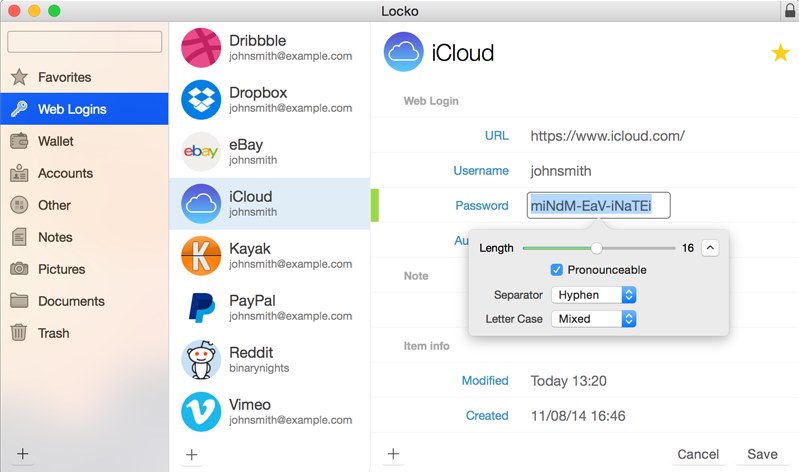
Task: Open the Separator dropdown set to Hyphen
Action: point(594,295)
